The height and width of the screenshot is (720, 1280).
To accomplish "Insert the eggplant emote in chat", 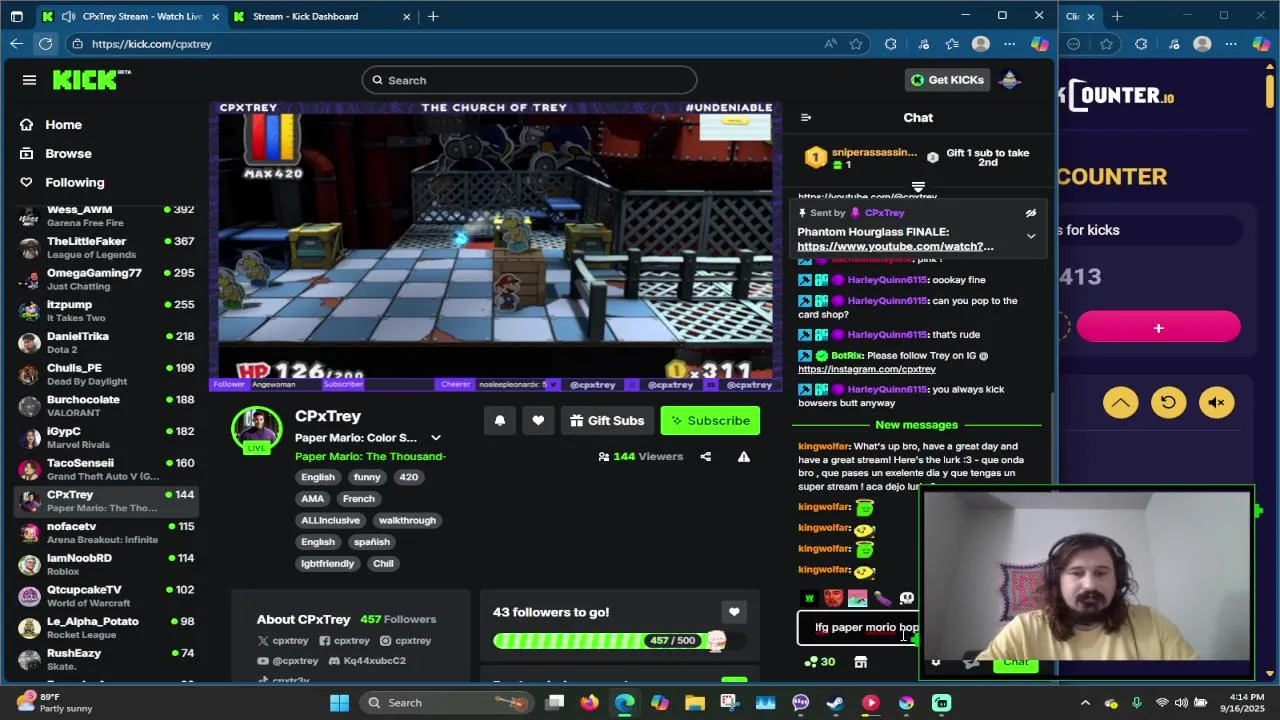I will [882, 598].
